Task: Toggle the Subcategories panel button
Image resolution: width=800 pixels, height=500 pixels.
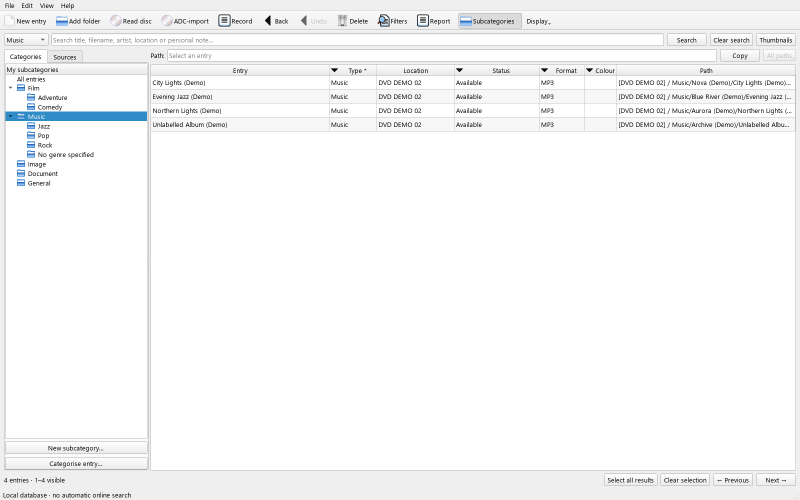Action: coord(489,21)
